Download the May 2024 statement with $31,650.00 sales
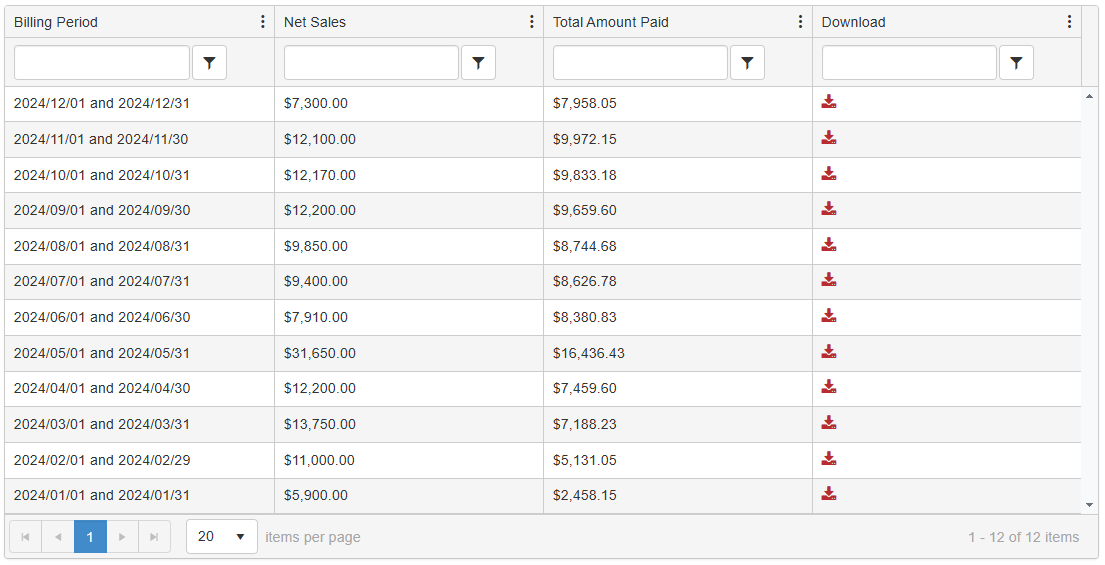The image size is (1105, 565). point(828,352)
